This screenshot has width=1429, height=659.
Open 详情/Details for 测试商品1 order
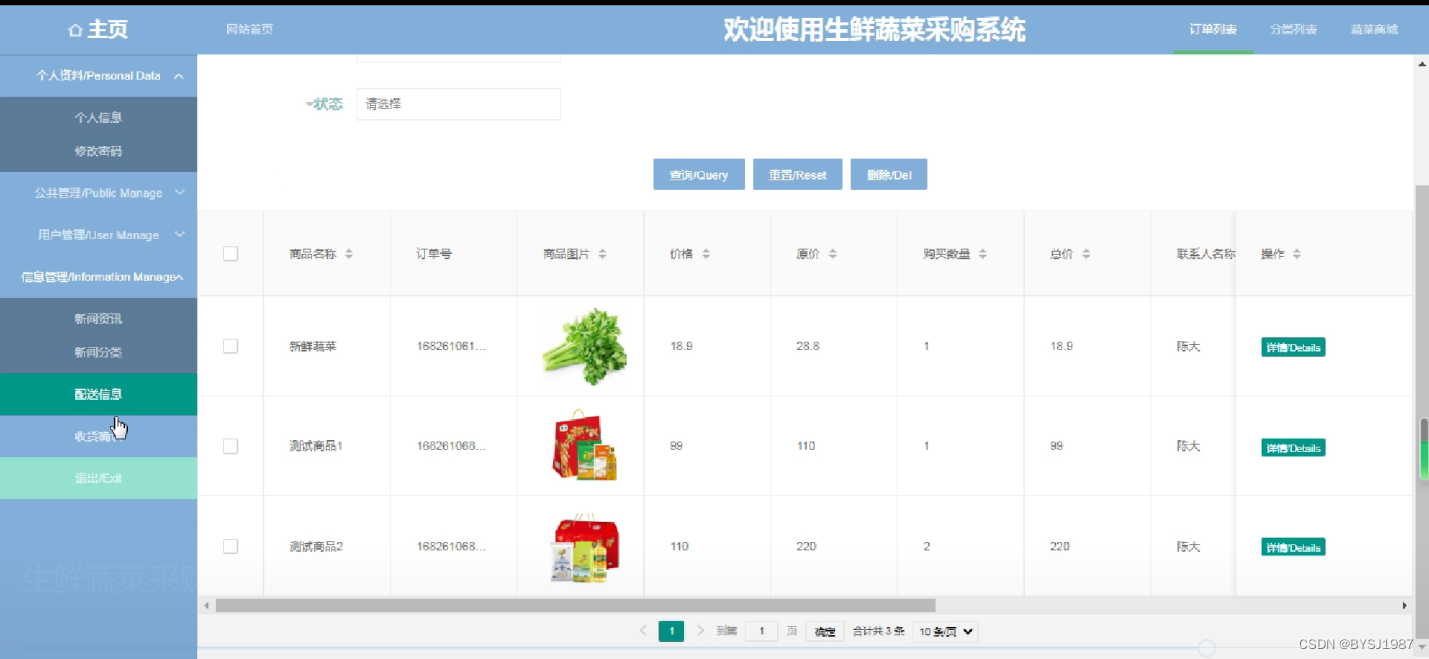[1293, 448]
